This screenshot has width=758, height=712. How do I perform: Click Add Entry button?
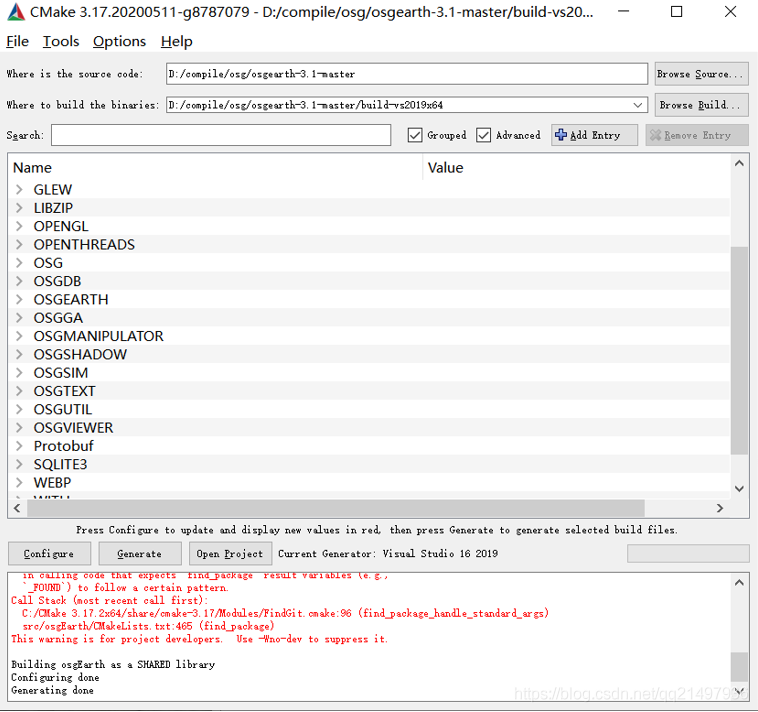(594, 135)
